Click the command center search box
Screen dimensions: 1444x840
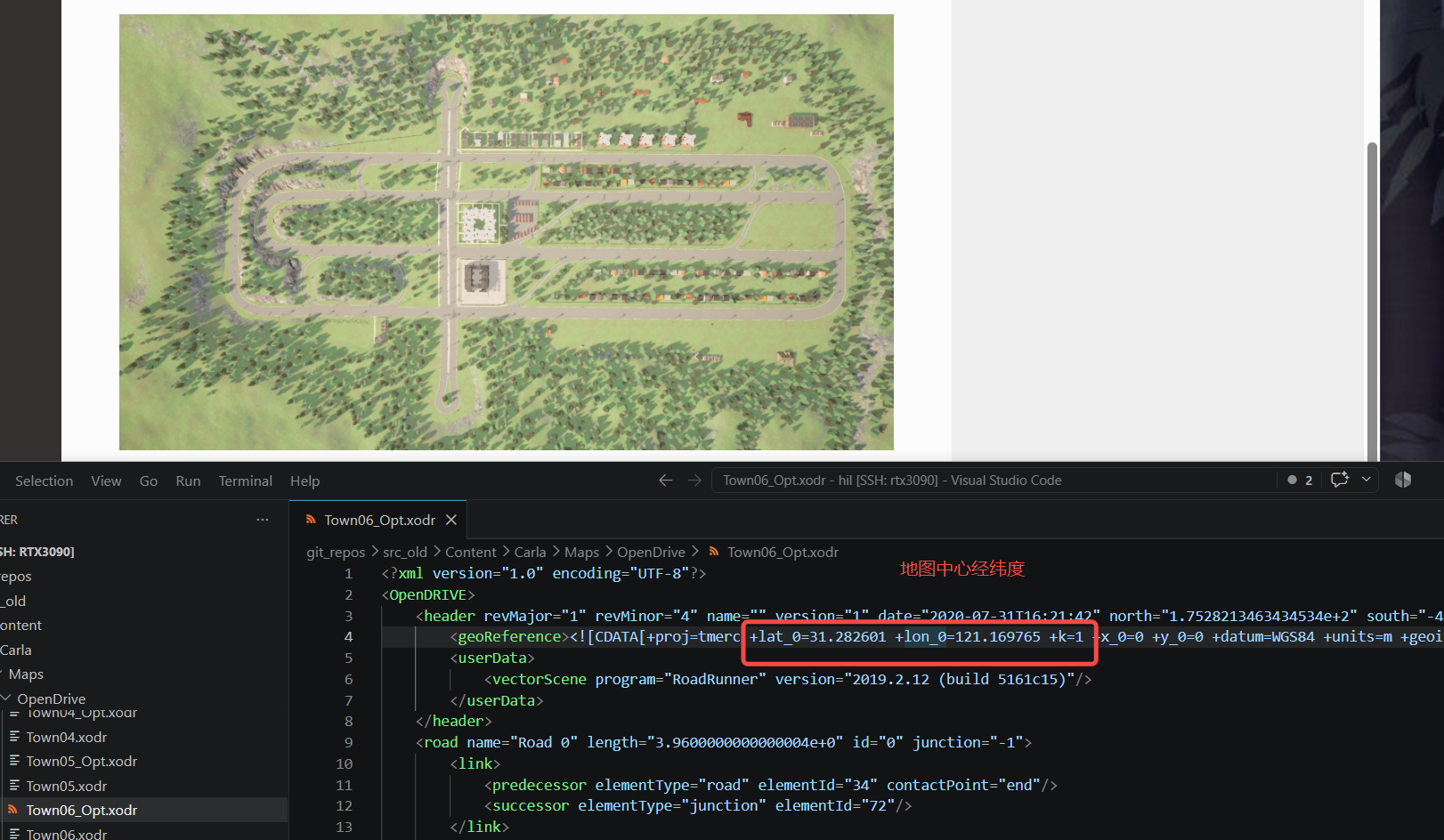tap(994, 481)
